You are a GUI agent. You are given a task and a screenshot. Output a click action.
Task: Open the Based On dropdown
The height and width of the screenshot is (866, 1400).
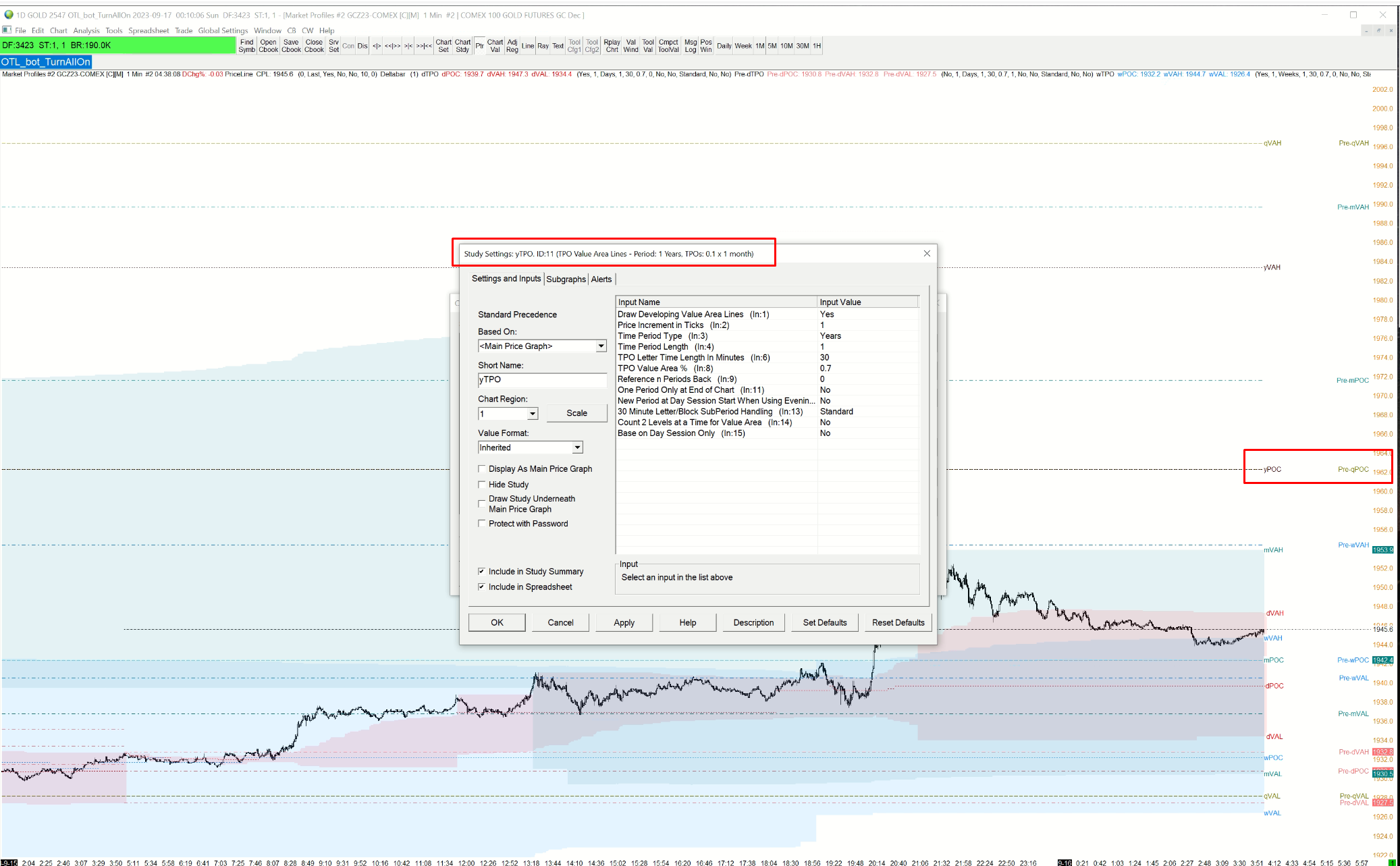pyautogui.click(x=600, y=346)
